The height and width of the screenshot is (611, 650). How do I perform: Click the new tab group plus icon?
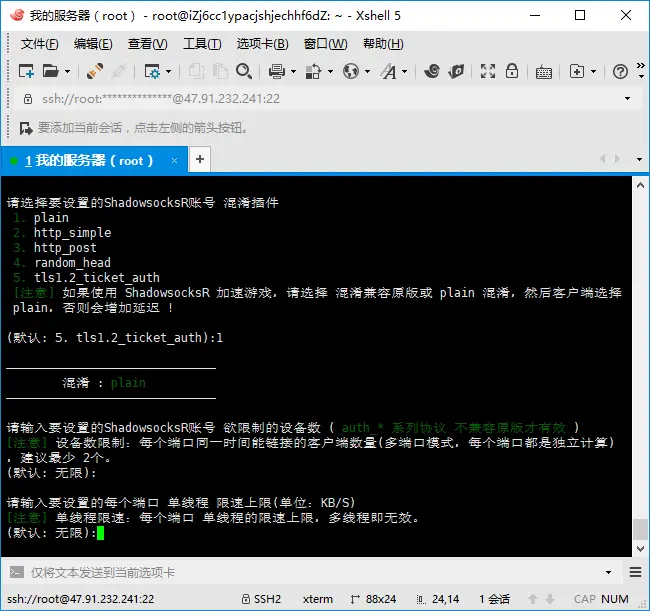click(x=577, y=71)
